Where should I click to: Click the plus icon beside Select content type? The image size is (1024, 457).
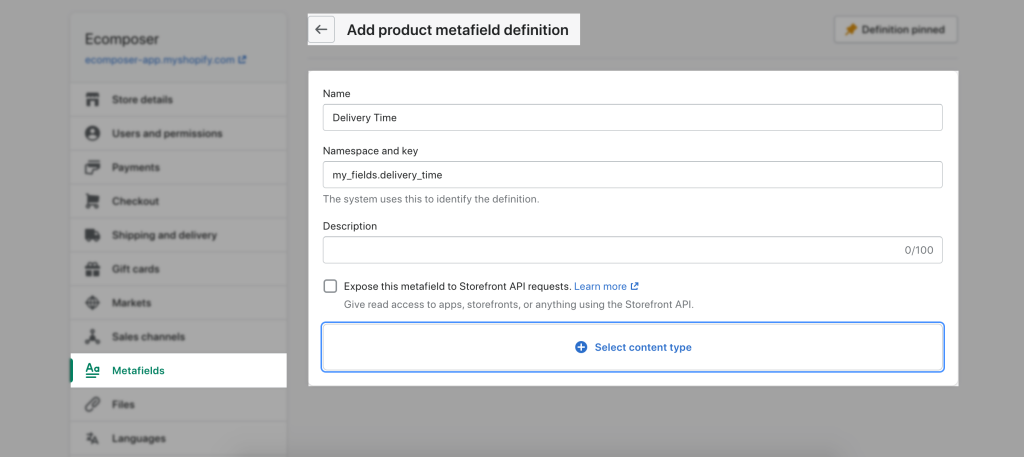coord(581,347)
